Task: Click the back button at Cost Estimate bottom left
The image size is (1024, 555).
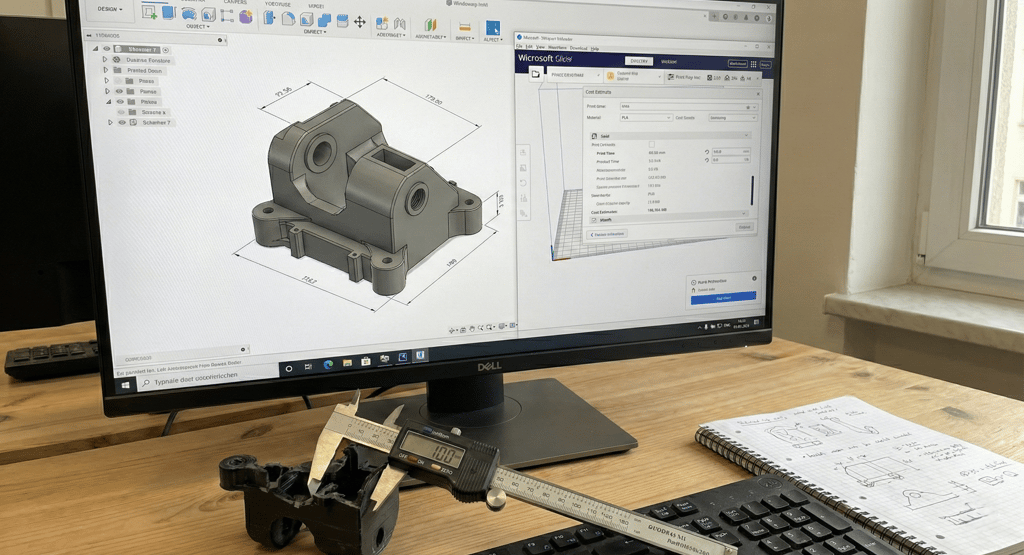Action: pyautogui.click(x=607, y=234)
